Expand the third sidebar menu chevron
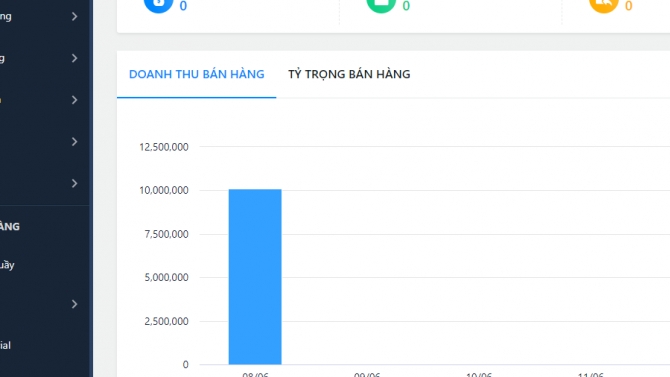This screenshot has width=670, height=377. pos(74,100)
